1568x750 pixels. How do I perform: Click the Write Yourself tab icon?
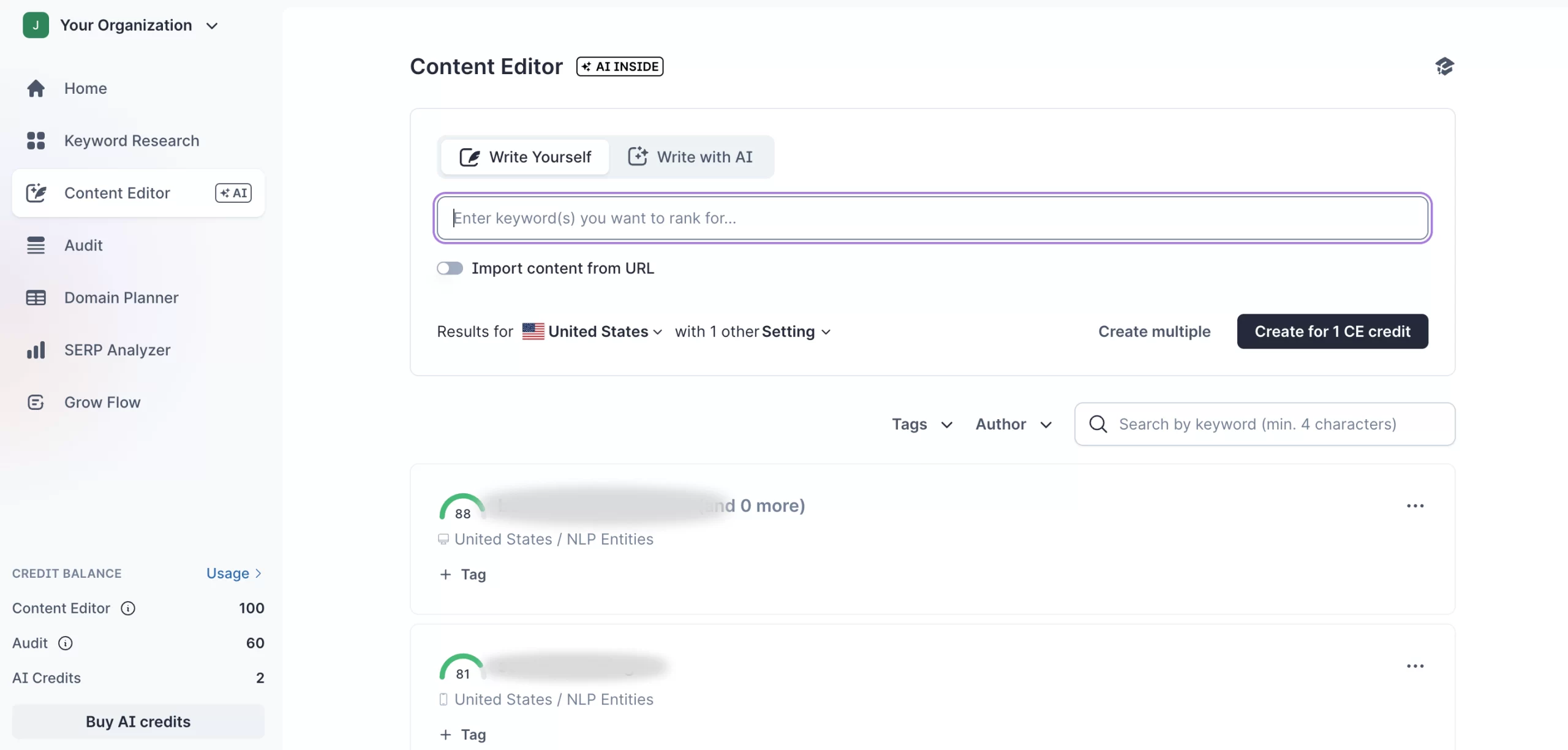point(469,156)
